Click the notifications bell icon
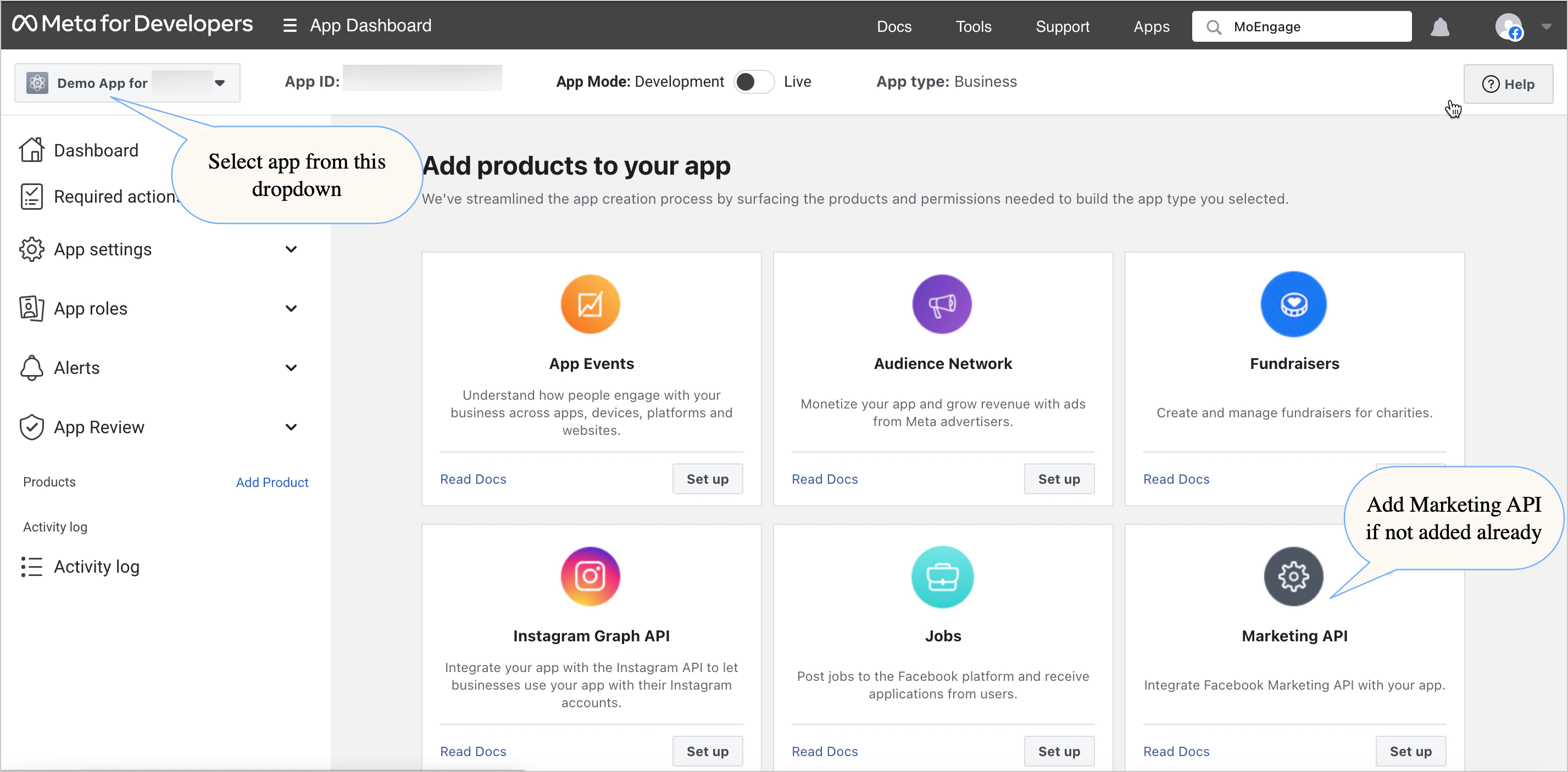Image resolution: width=1568 pixels, height=772 pixels. pyautogui.click(x=1439, y=27)
